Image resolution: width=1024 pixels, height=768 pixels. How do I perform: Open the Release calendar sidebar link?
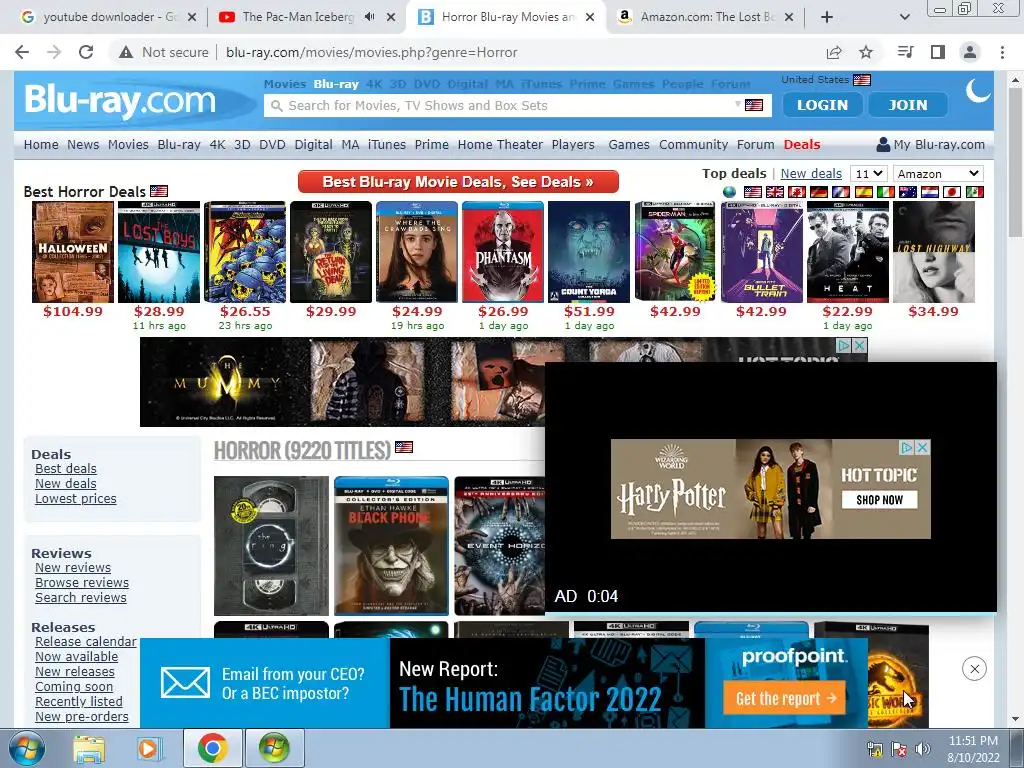pyautogui.click(x=86, y=642)
